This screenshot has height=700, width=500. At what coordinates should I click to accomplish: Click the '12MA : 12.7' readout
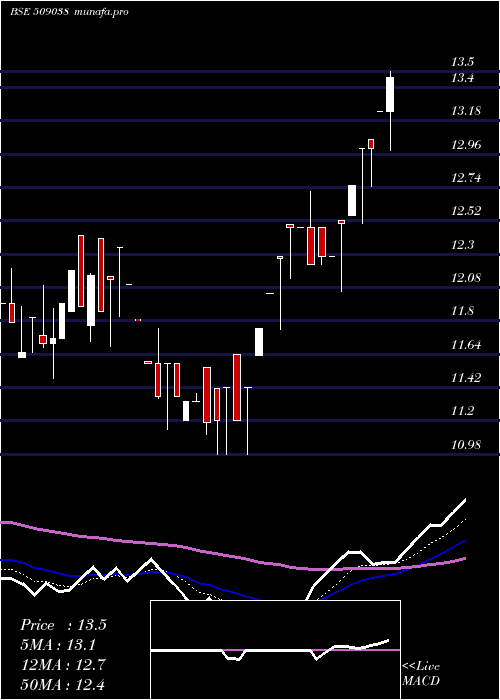(62, 665)
